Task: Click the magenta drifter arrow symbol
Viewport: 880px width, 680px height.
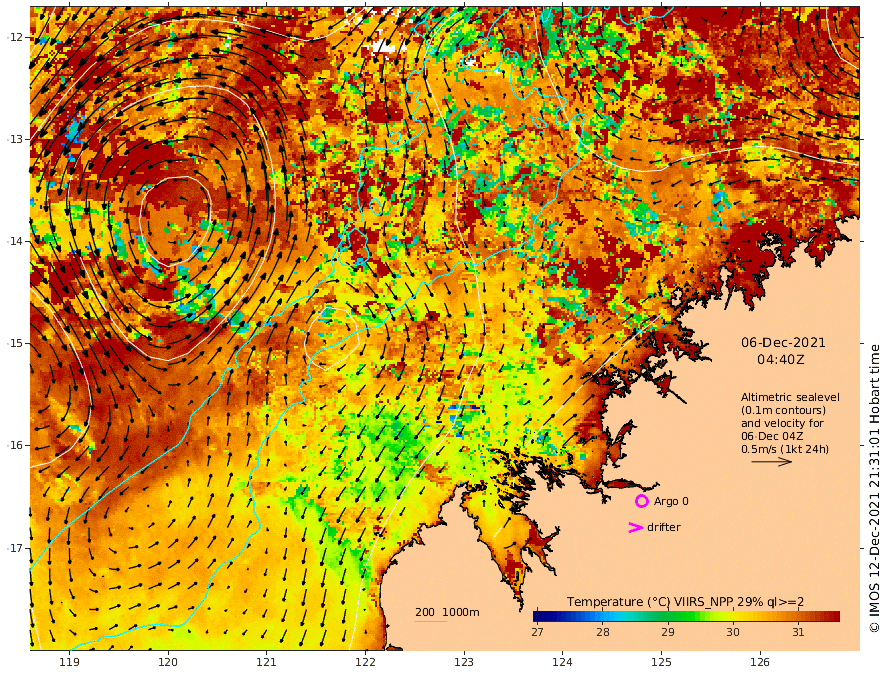Action: coord(635,527)
